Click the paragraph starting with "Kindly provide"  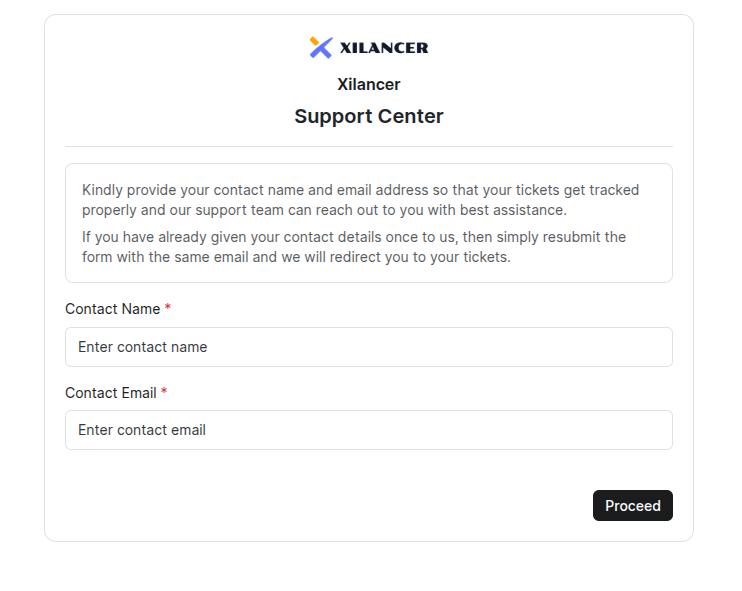(x=360, y=200)
